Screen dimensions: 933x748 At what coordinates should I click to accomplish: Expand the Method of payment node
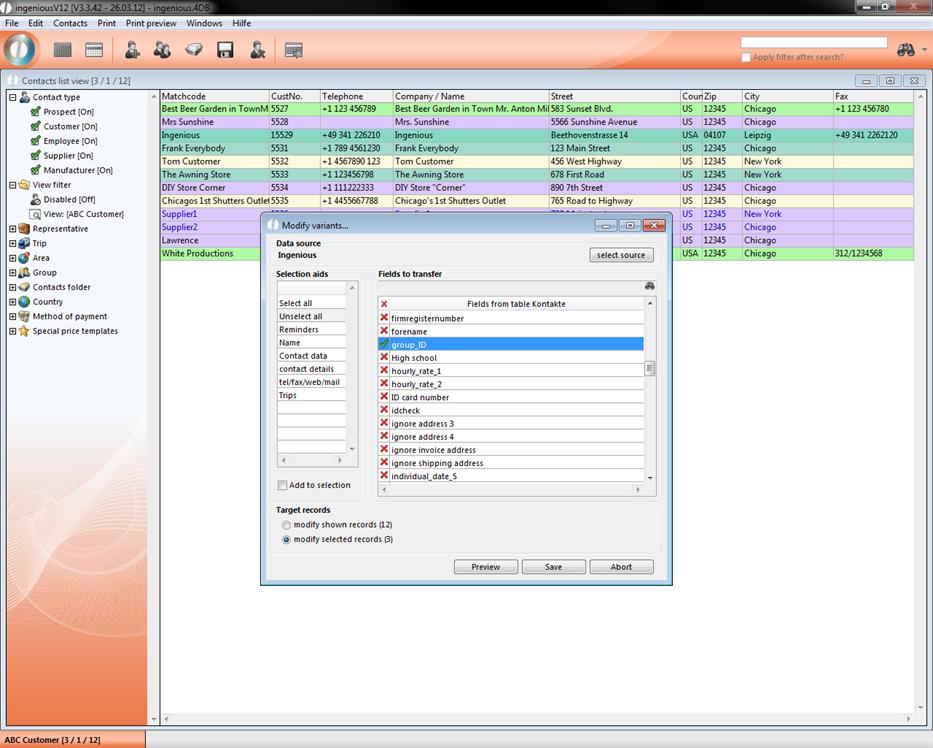[13, 317]
